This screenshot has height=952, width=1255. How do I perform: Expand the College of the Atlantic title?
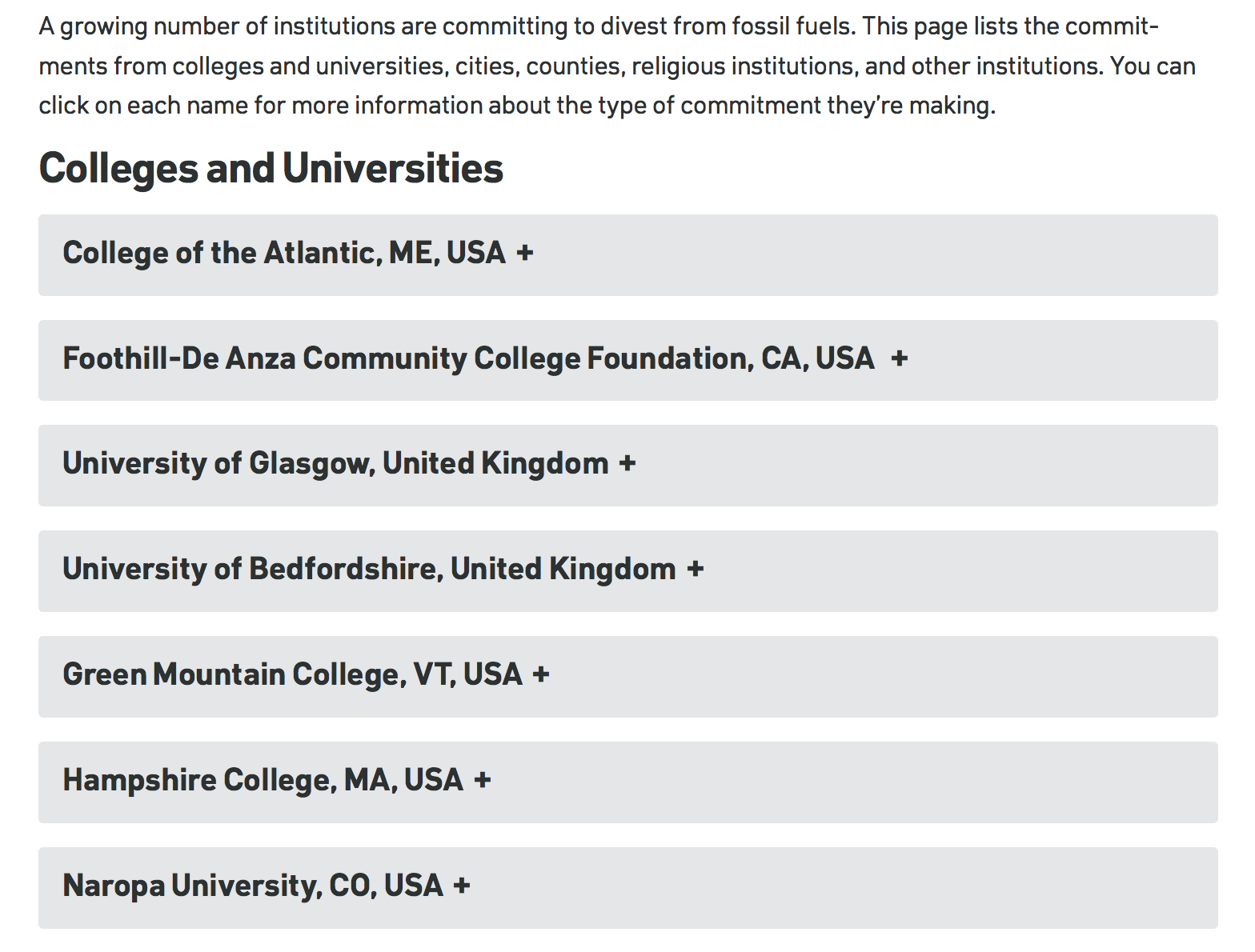[x=284, y=254]
